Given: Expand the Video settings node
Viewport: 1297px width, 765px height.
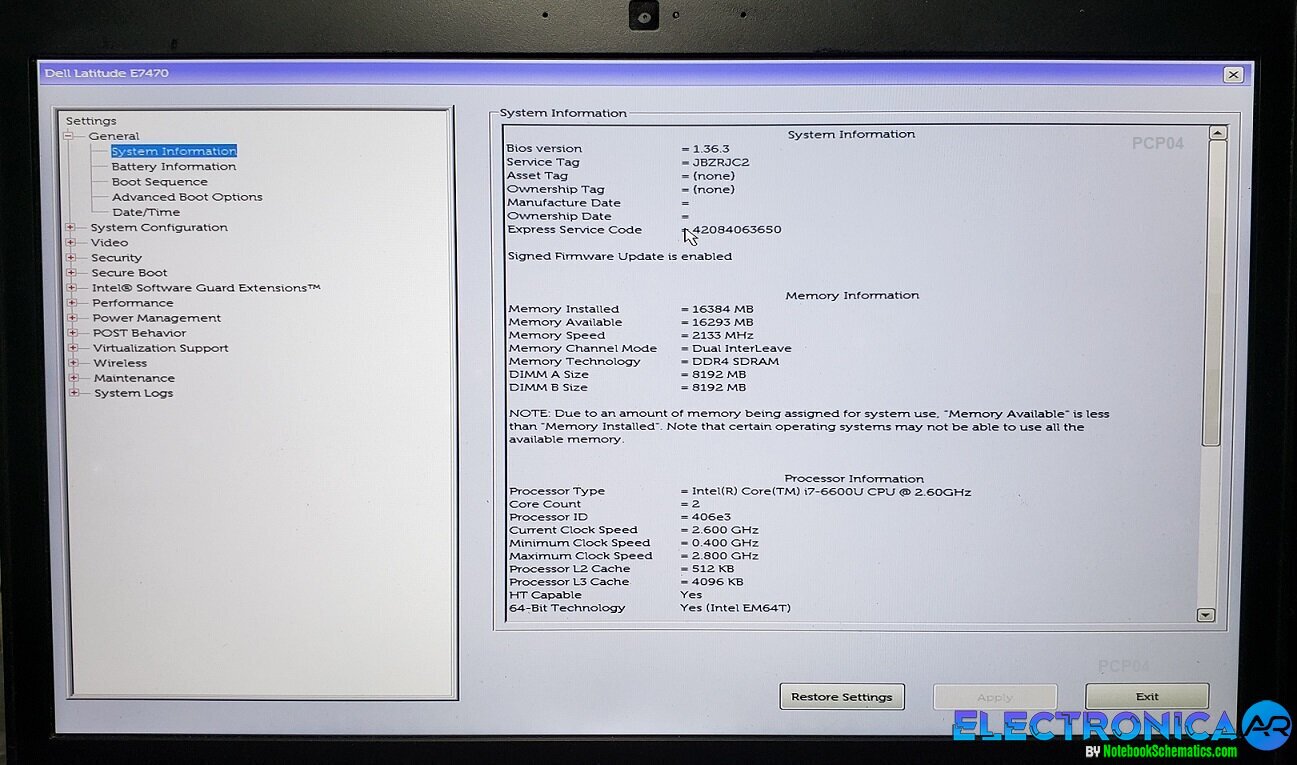Looking at the screenshot, I should coord(71,242).
